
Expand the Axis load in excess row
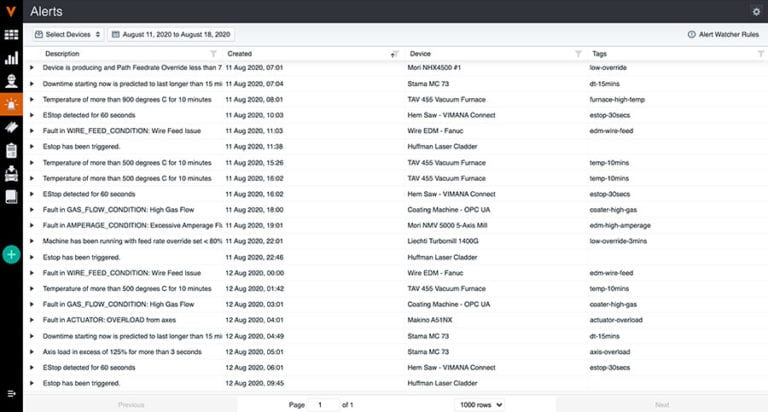[x=32, y=352]
